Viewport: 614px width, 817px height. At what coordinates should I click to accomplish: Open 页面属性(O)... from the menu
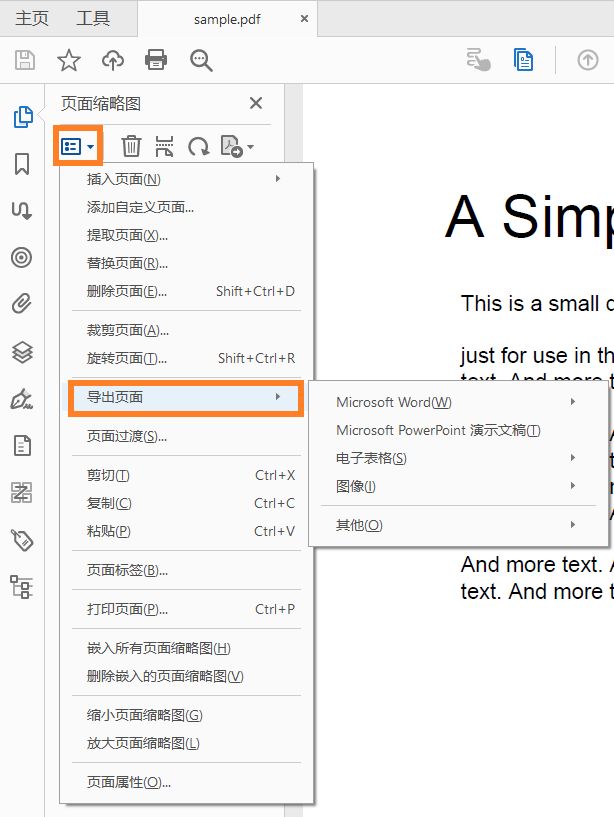coord(186,783)
